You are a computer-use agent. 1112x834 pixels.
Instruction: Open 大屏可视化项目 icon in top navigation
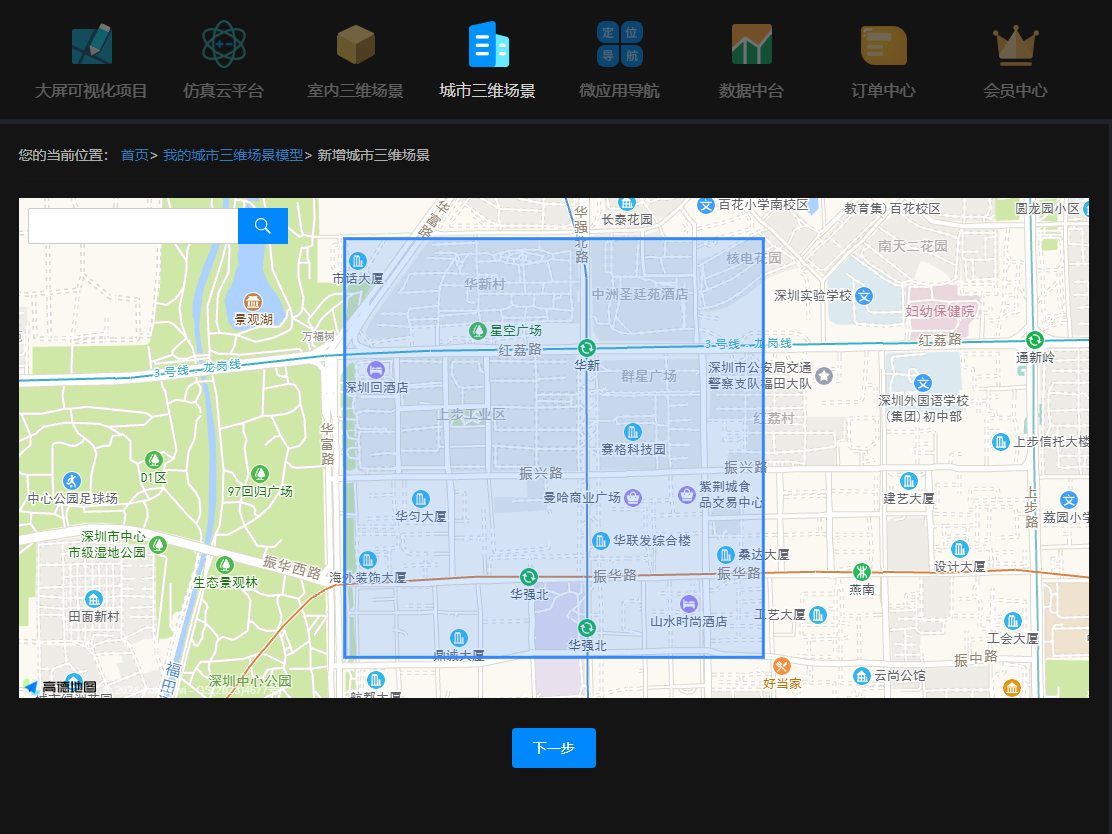(91, 44)
